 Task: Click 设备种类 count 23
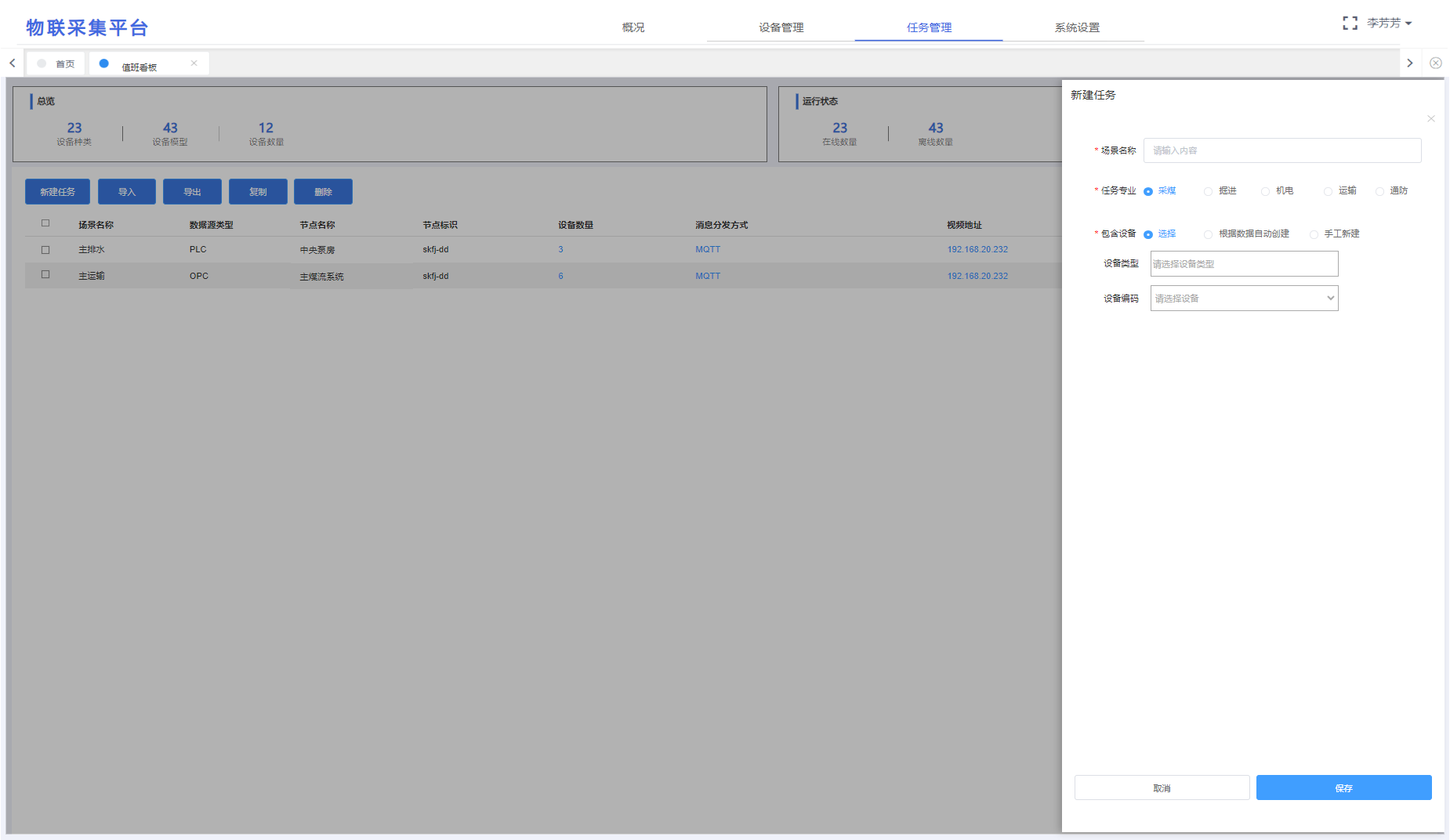[x=74, y=128]
